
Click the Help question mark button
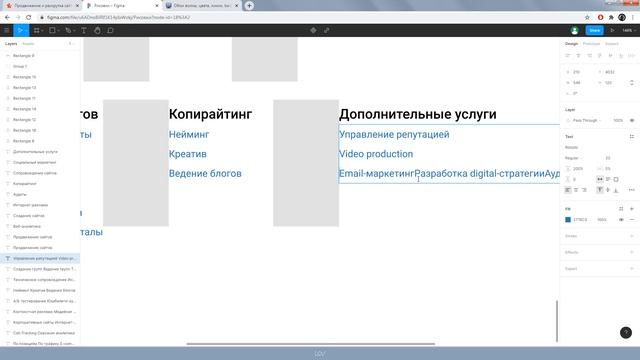pyautogui.click(x=626, y=333)
